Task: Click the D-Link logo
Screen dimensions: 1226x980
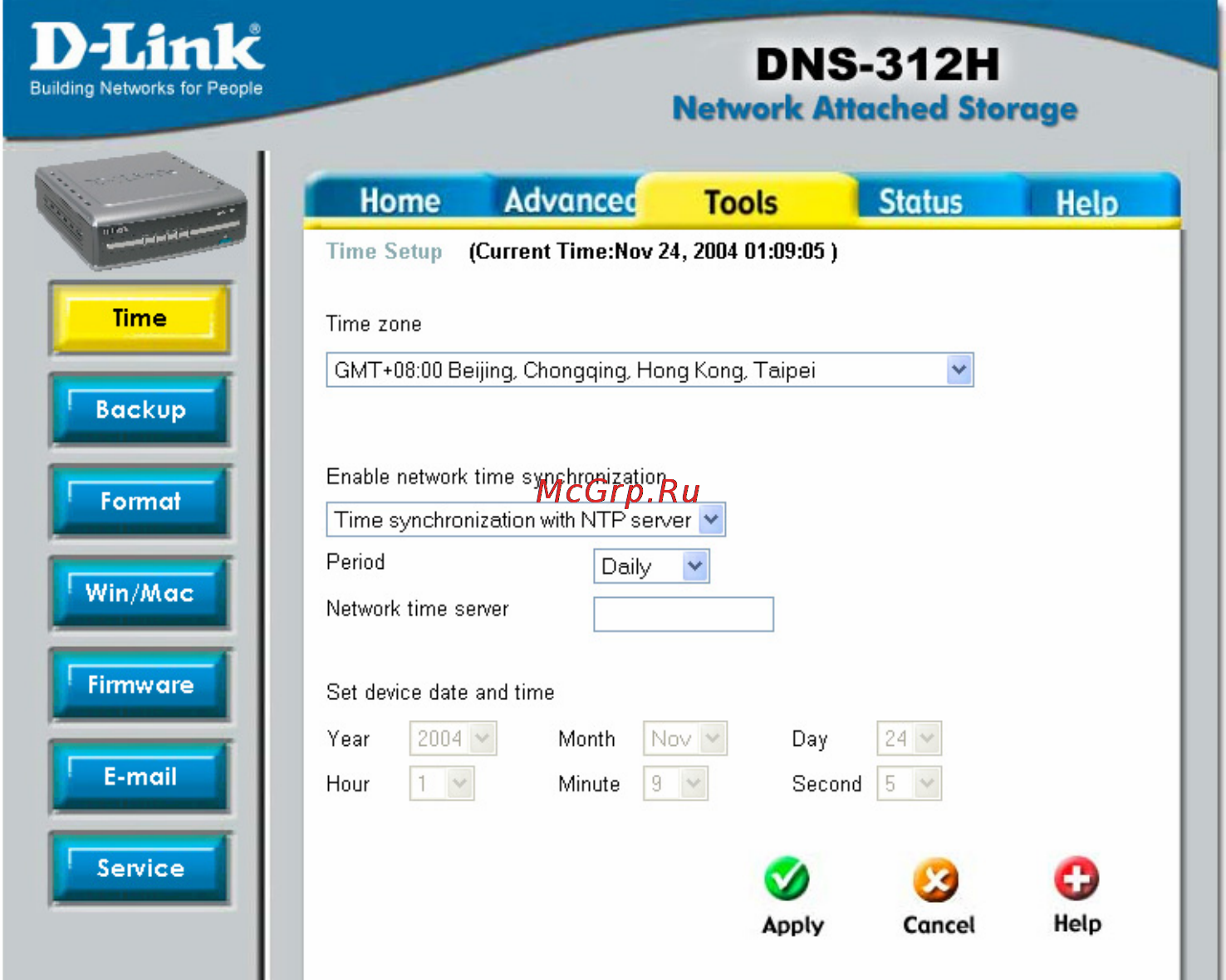Action: (147, 58)
